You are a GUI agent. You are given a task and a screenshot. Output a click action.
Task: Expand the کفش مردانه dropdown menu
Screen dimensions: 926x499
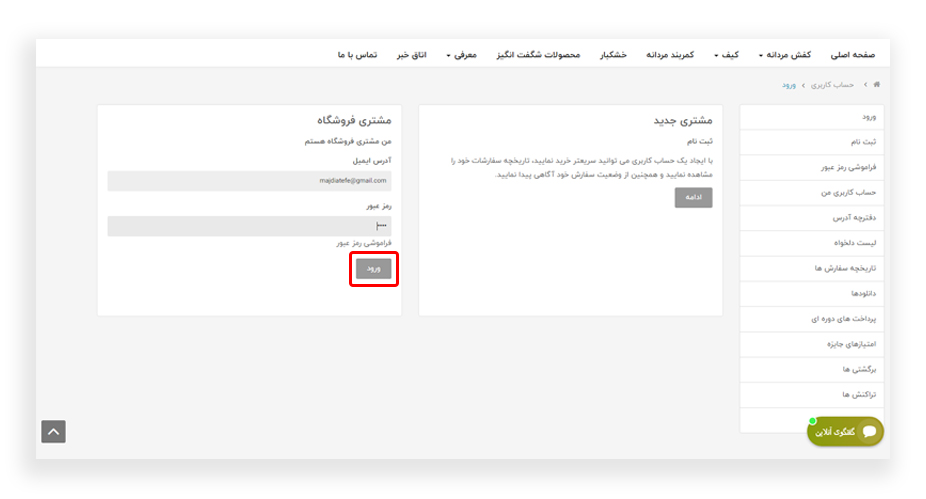pos(784,54)
